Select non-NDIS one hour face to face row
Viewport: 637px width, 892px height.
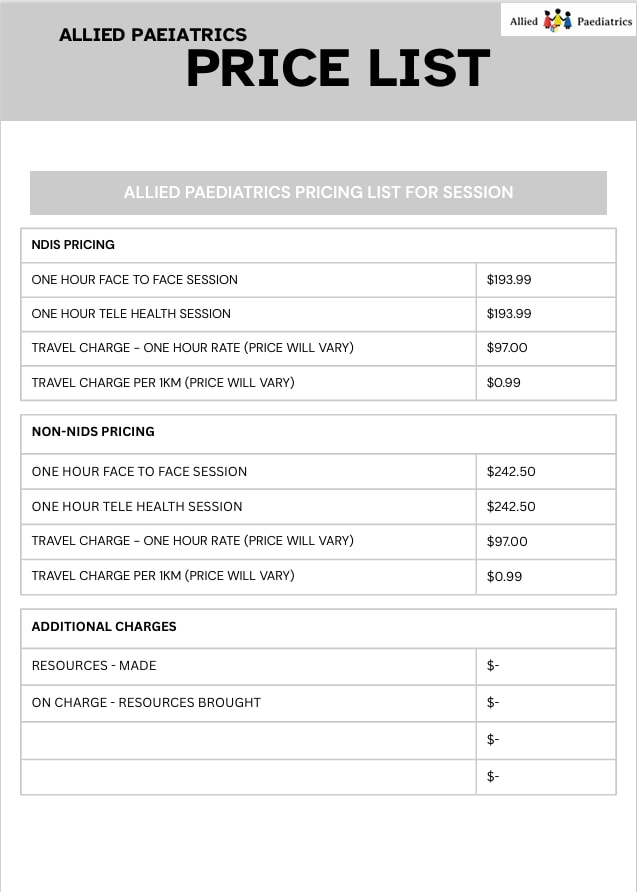pyautogui.click(x=139, y=471)
